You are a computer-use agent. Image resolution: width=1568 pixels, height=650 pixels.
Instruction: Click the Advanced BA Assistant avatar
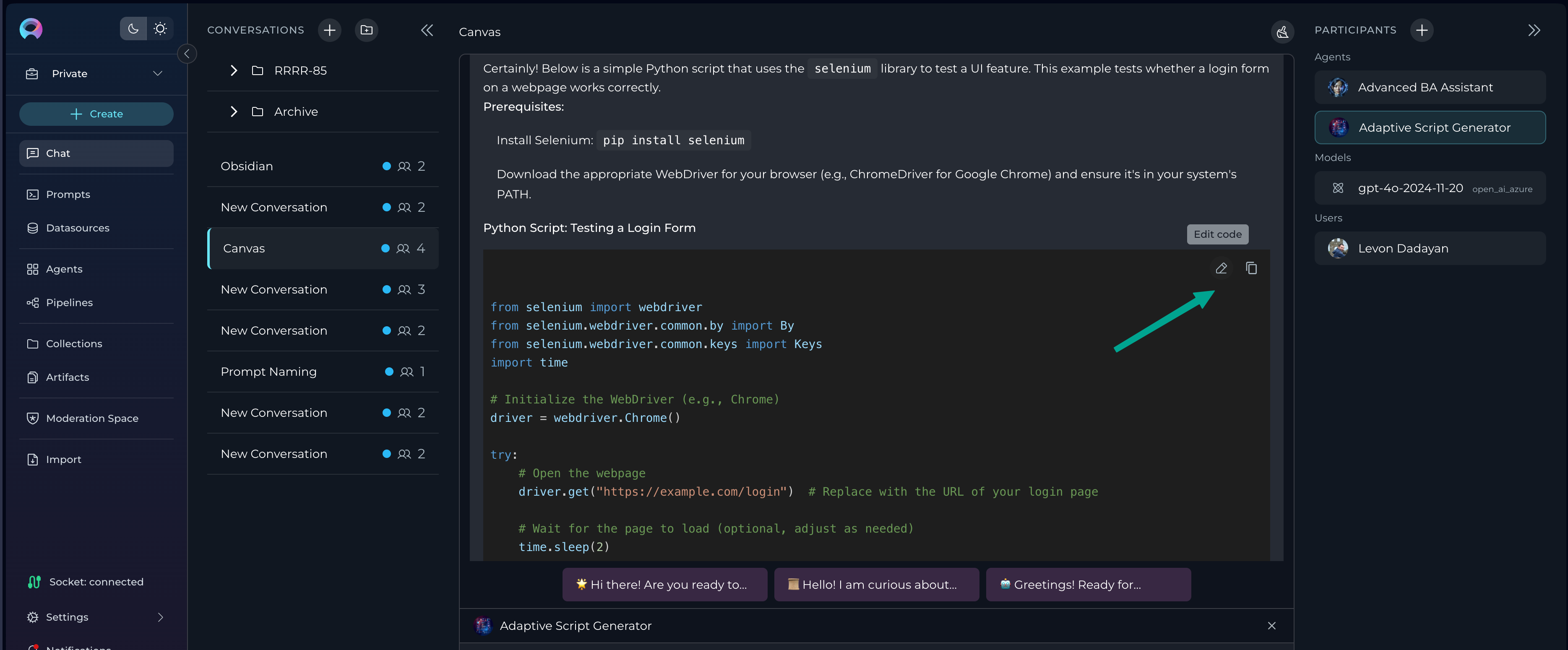1338,87
